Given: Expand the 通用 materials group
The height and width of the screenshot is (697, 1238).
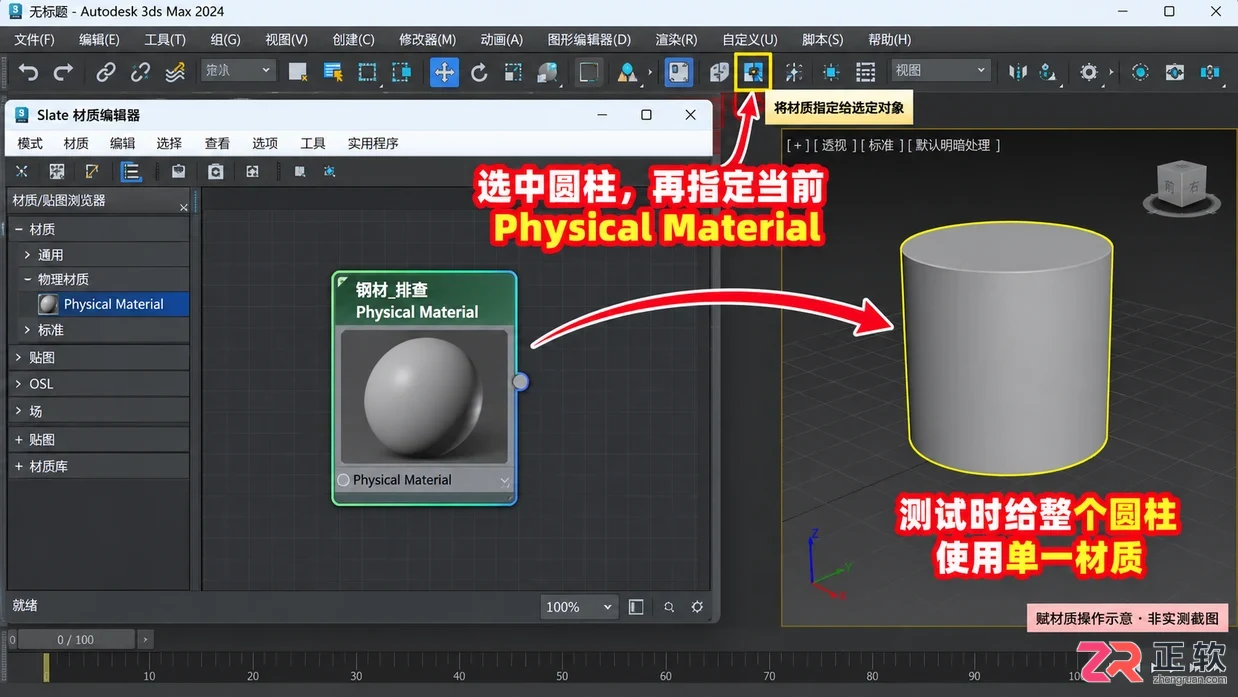Looking at the screenshot, I should click(x=28, y=255).
